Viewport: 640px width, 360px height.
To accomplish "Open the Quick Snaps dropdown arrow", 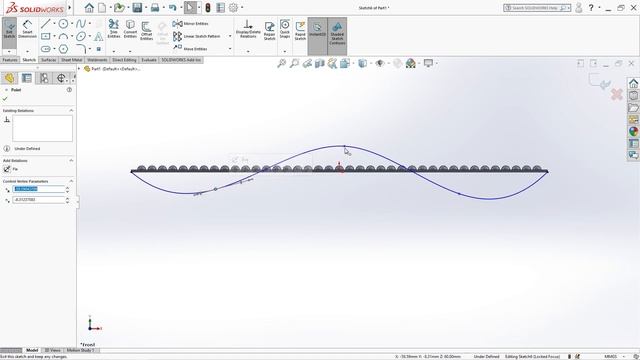I will 285,51.
